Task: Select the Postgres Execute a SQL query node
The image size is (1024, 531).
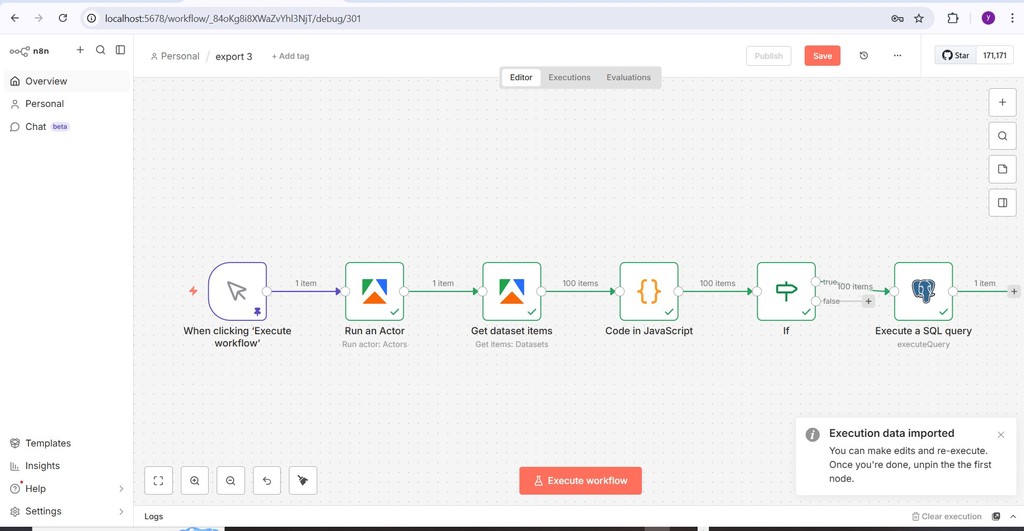Action: [923, 291]
